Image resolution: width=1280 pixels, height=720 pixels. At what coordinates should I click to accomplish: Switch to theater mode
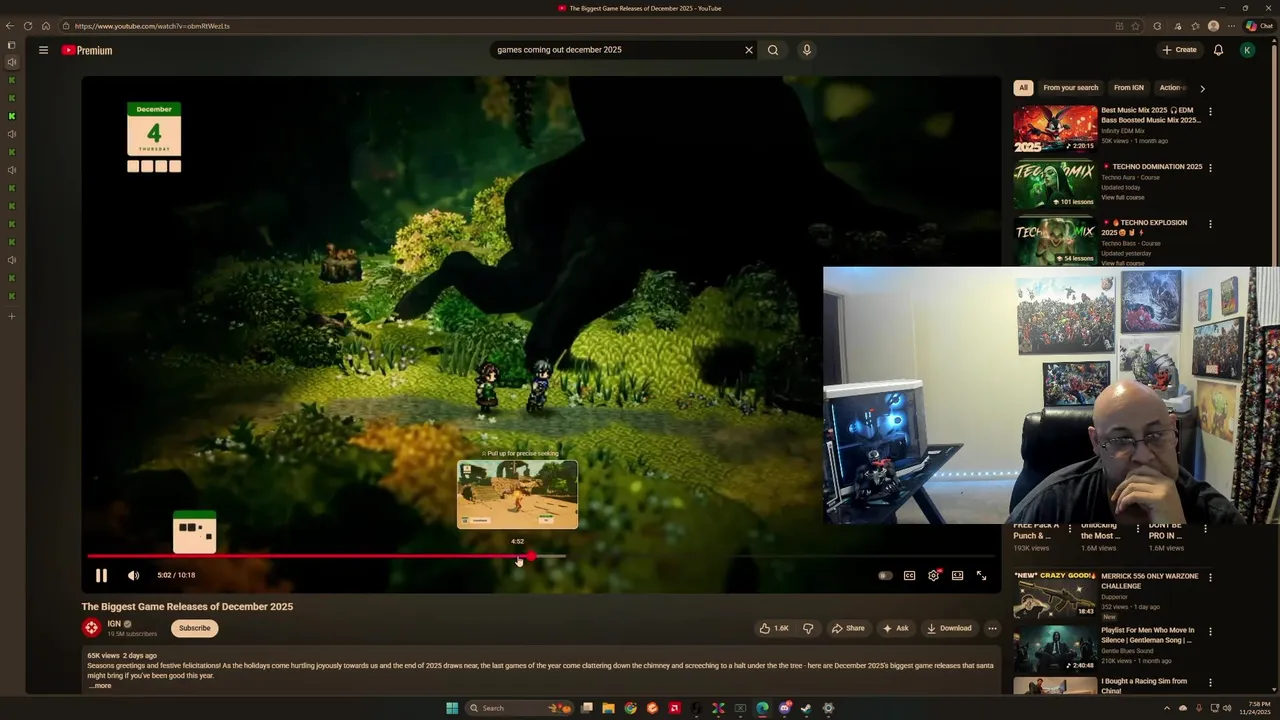pyautogui.click(x=957, y=575)
